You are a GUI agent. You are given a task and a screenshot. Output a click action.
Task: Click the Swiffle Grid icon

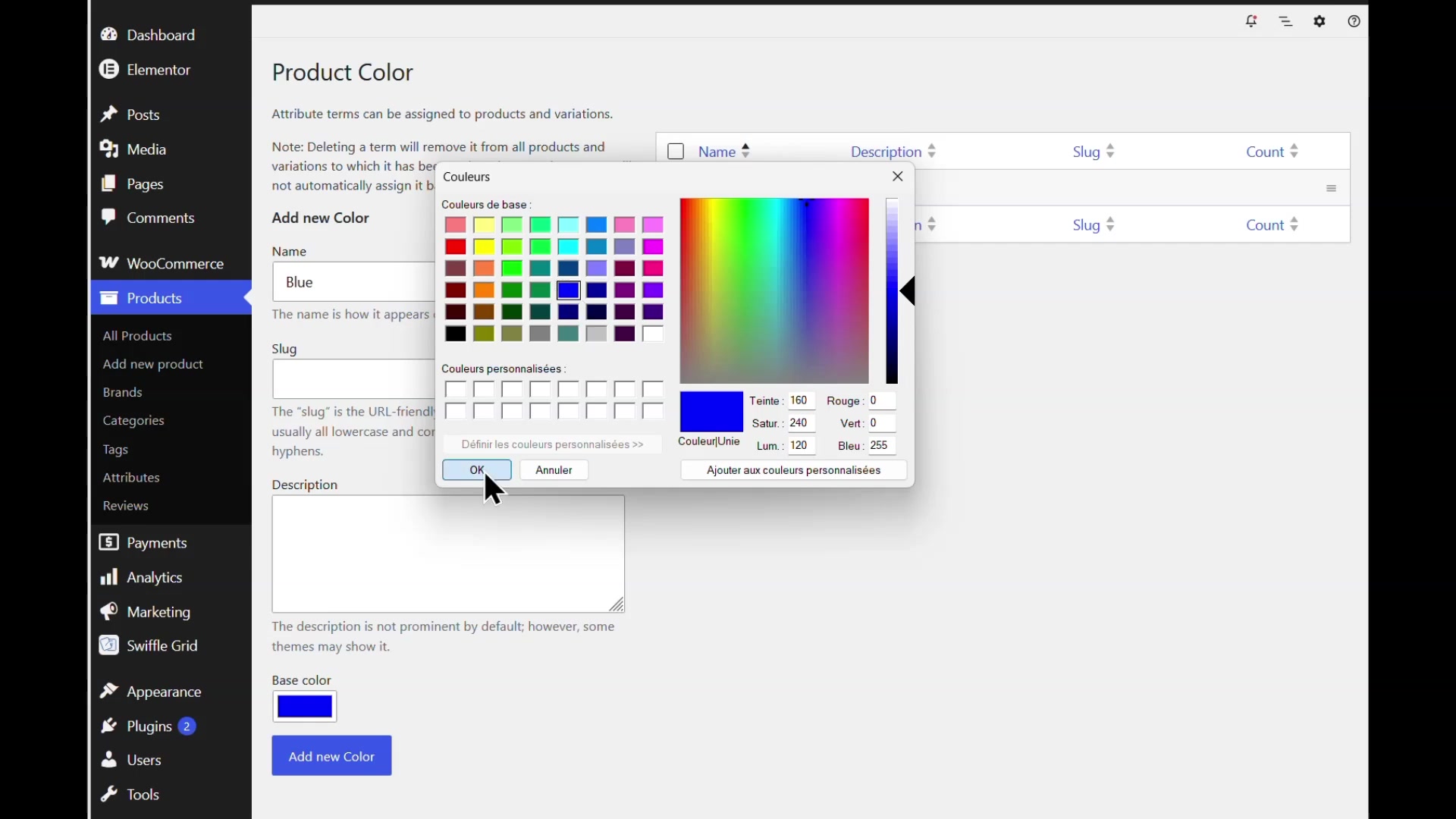109,646
